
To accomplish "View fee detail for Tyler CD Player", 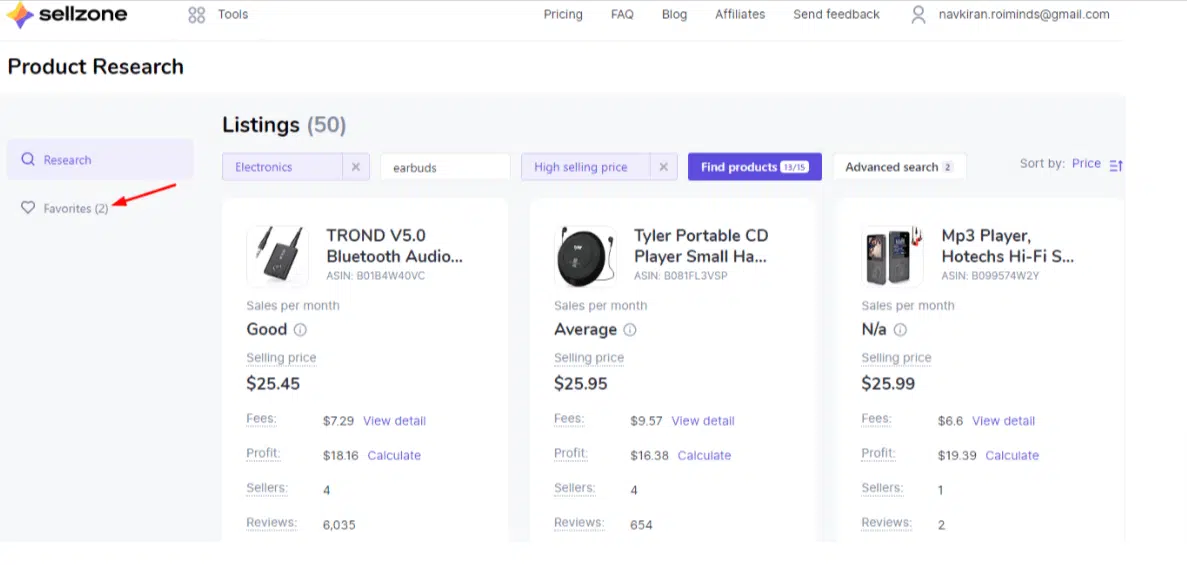I will tap(703, 421).
